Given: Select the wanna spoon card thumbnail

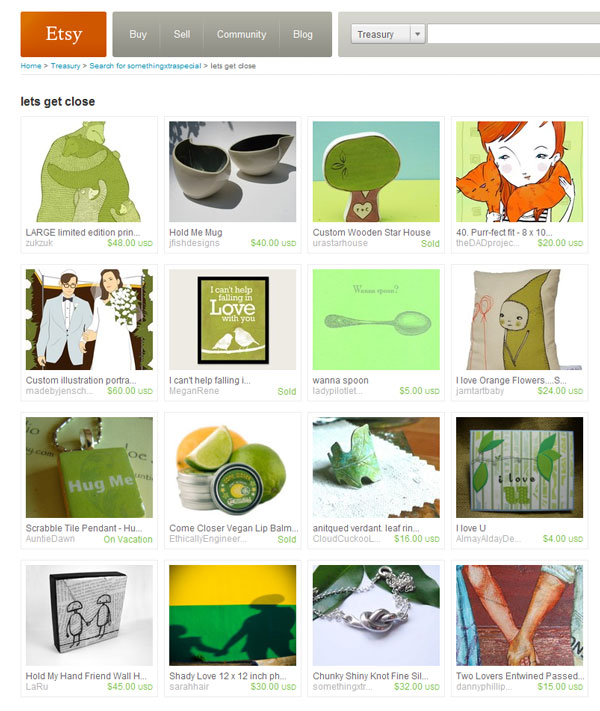Looking at the screenshot, I should coord(376,319).
